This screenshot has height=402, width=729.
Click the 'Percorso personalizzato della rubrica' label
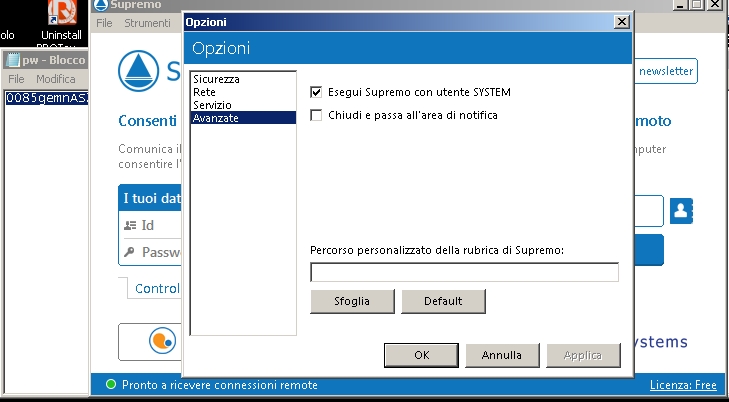pyautogui.click(x=437, y=250)
